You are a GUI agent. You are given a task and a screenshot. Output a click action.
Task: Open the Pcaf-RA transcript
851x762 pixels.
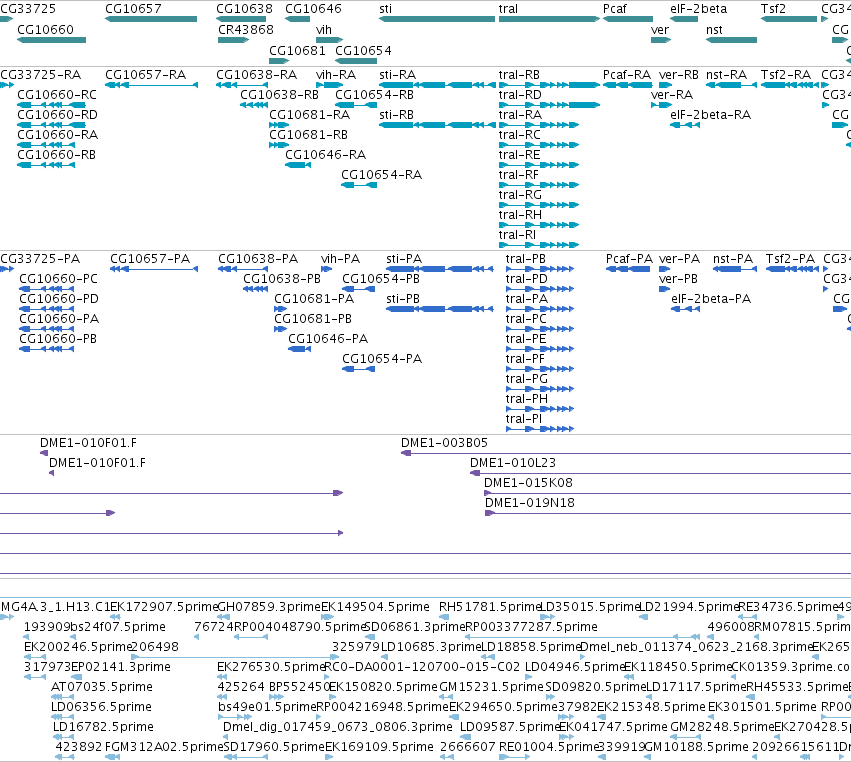pos(628,85)
